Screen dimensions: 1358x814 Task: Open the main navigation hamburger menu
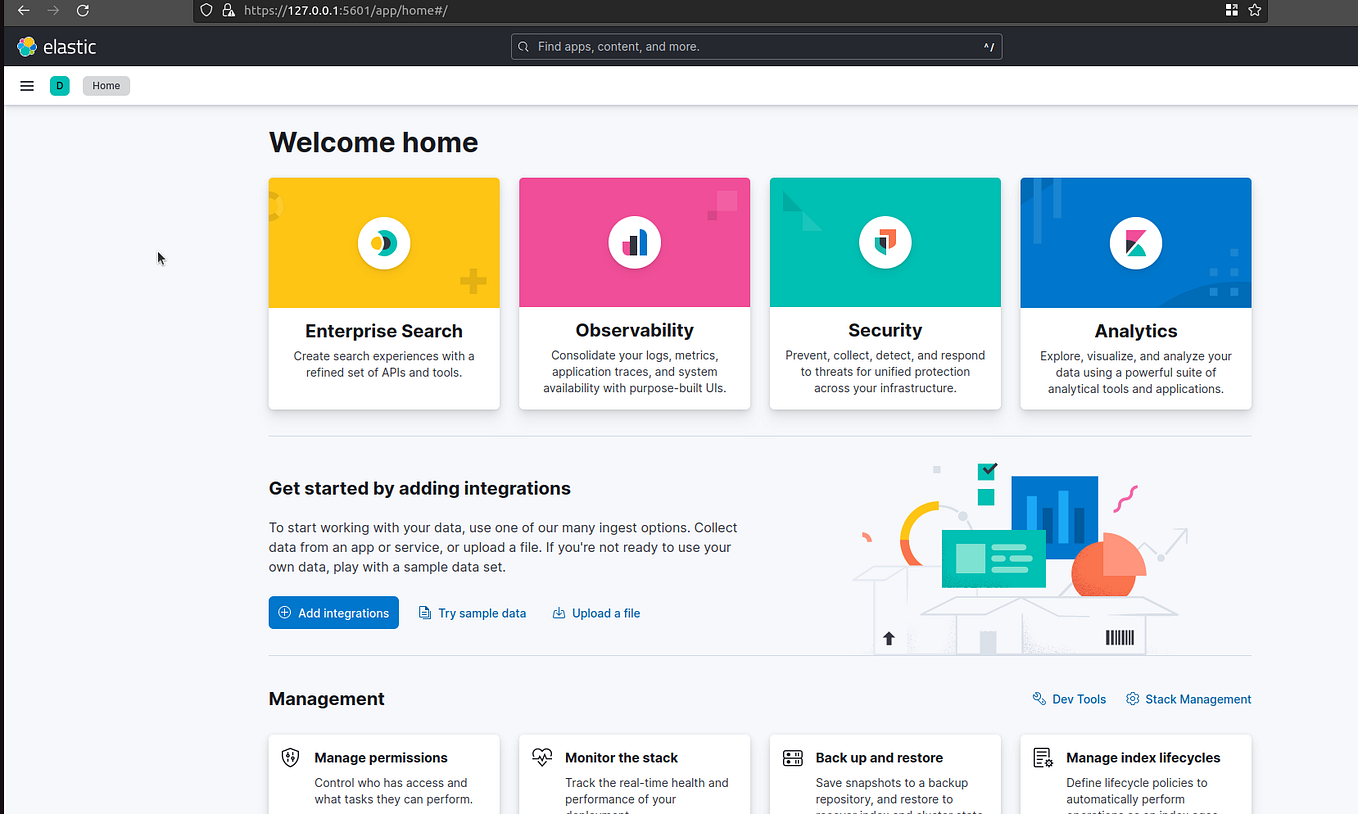(x=26, y=85)
